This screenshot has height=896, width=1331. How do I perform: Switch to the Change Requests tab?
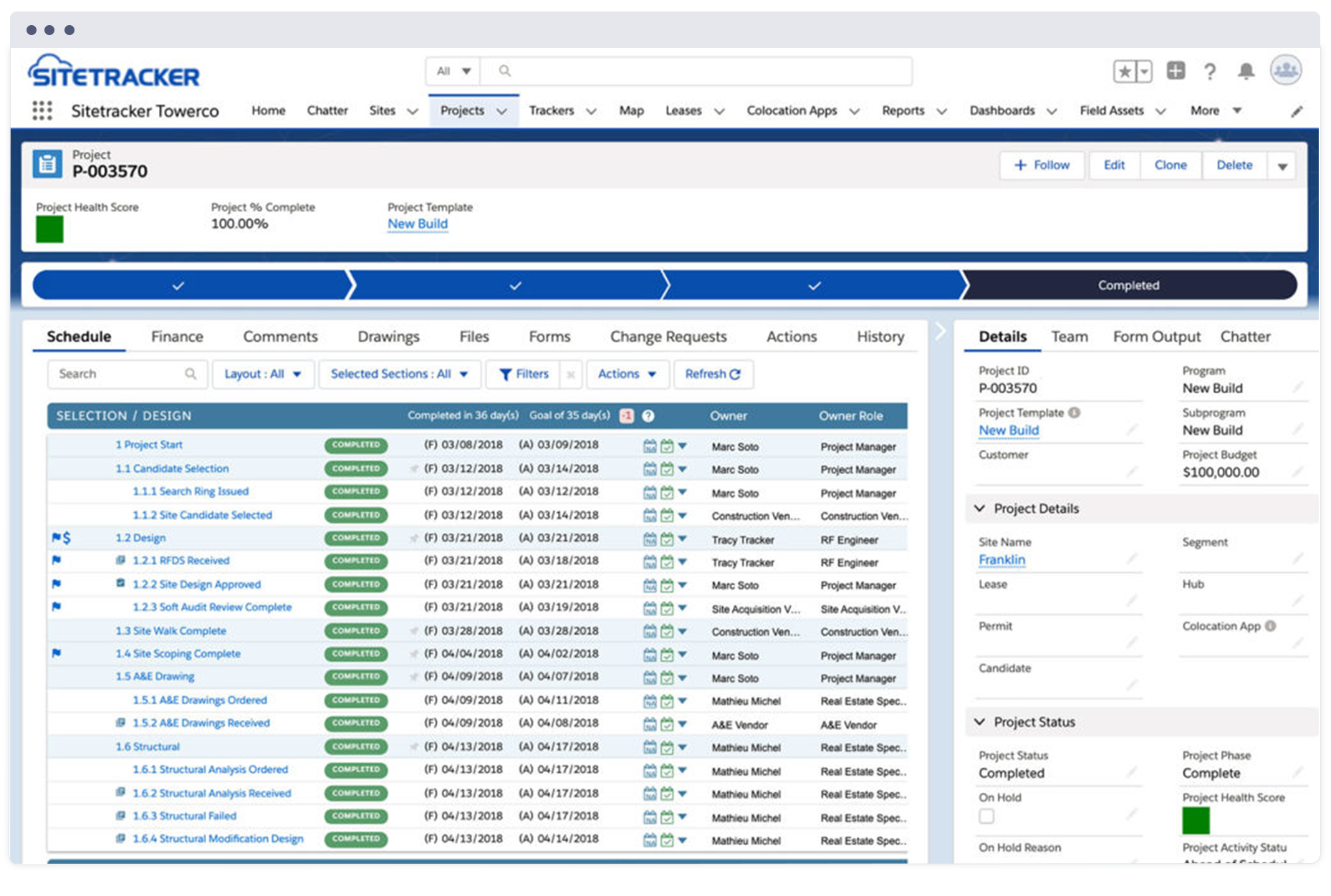(x=668, y=337)
